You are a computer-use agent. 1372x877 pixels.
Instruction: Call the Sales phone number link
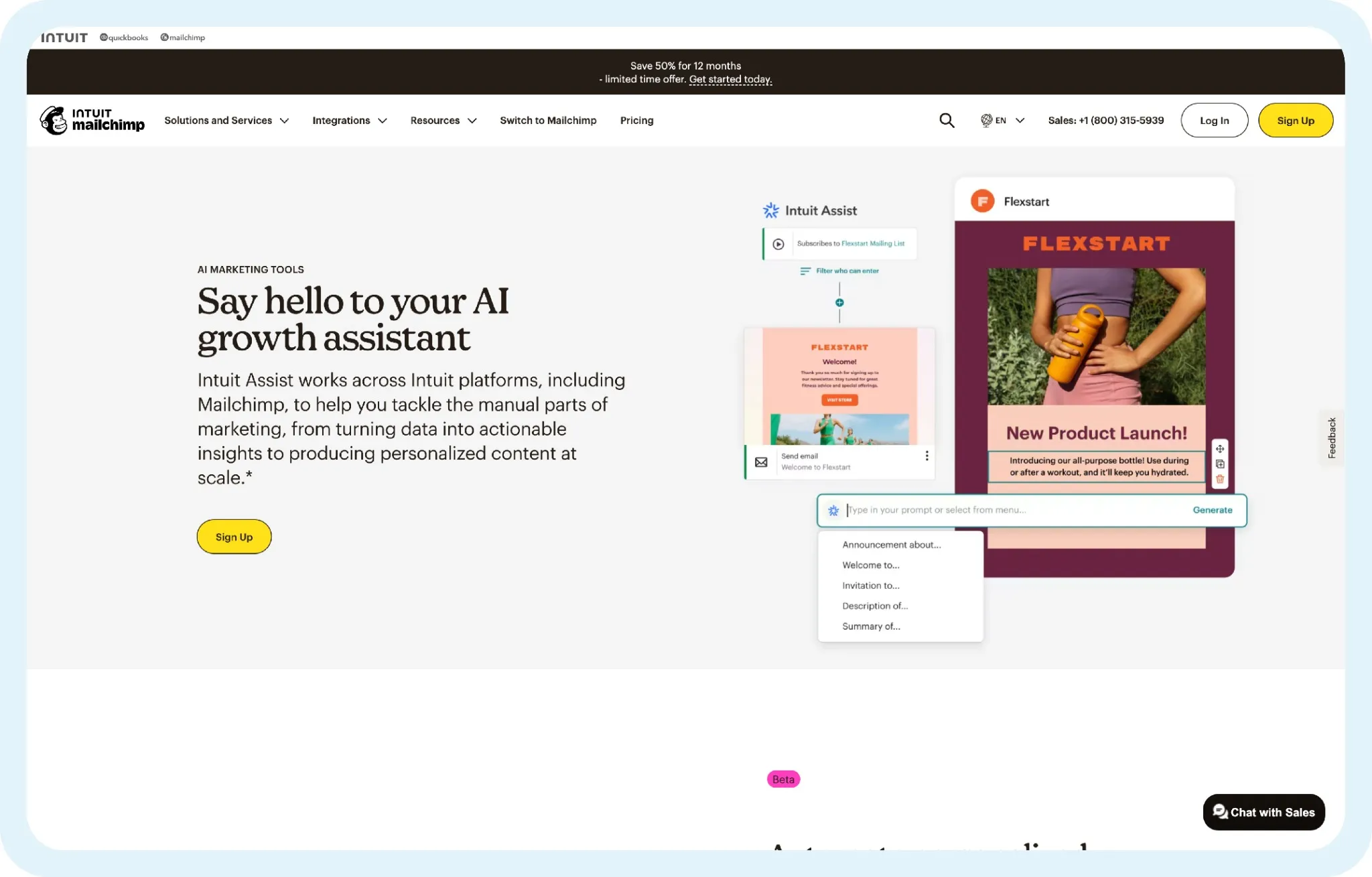pyautogui.click(x=1106, y=121)
